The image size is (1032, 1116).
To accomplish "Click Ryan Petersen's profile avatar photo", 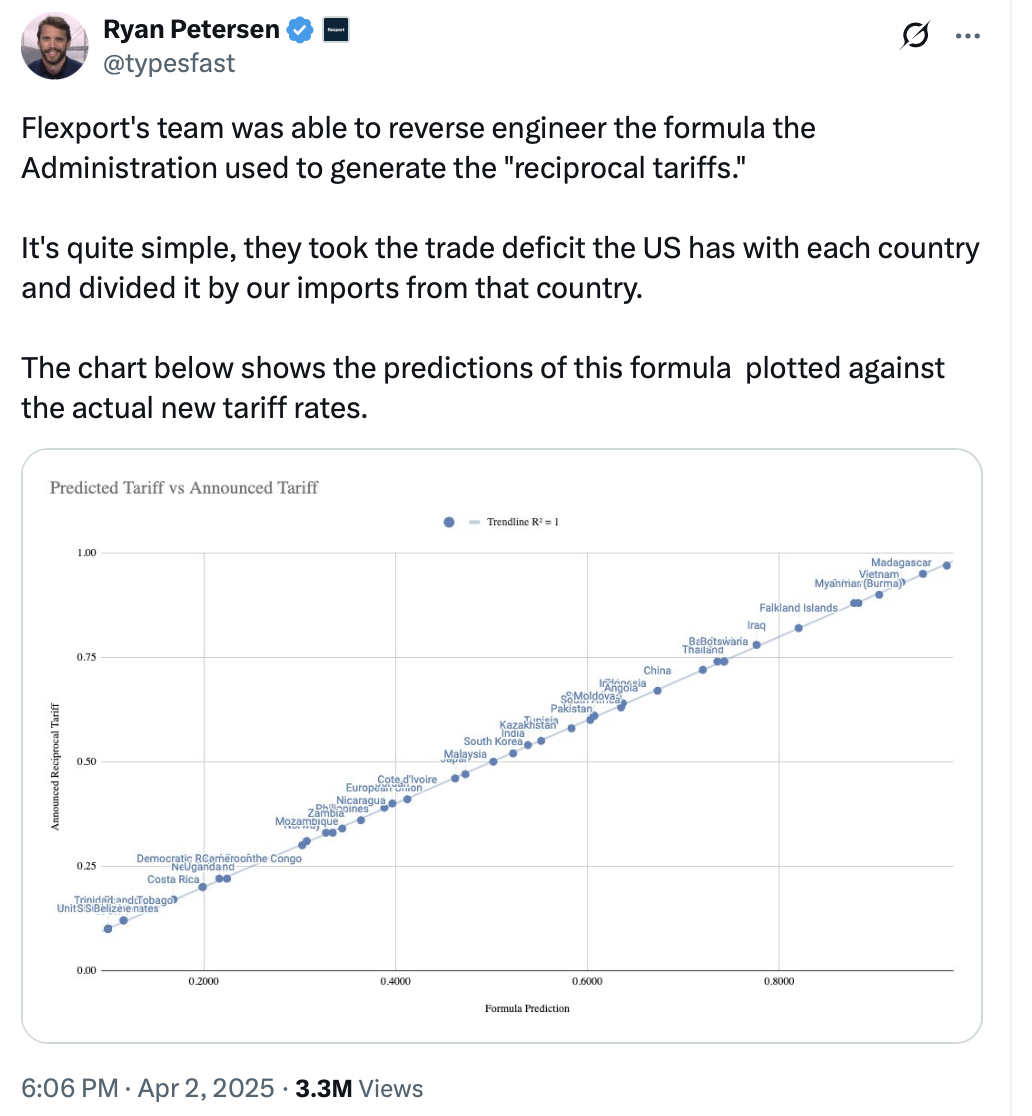I will [55, 46].
